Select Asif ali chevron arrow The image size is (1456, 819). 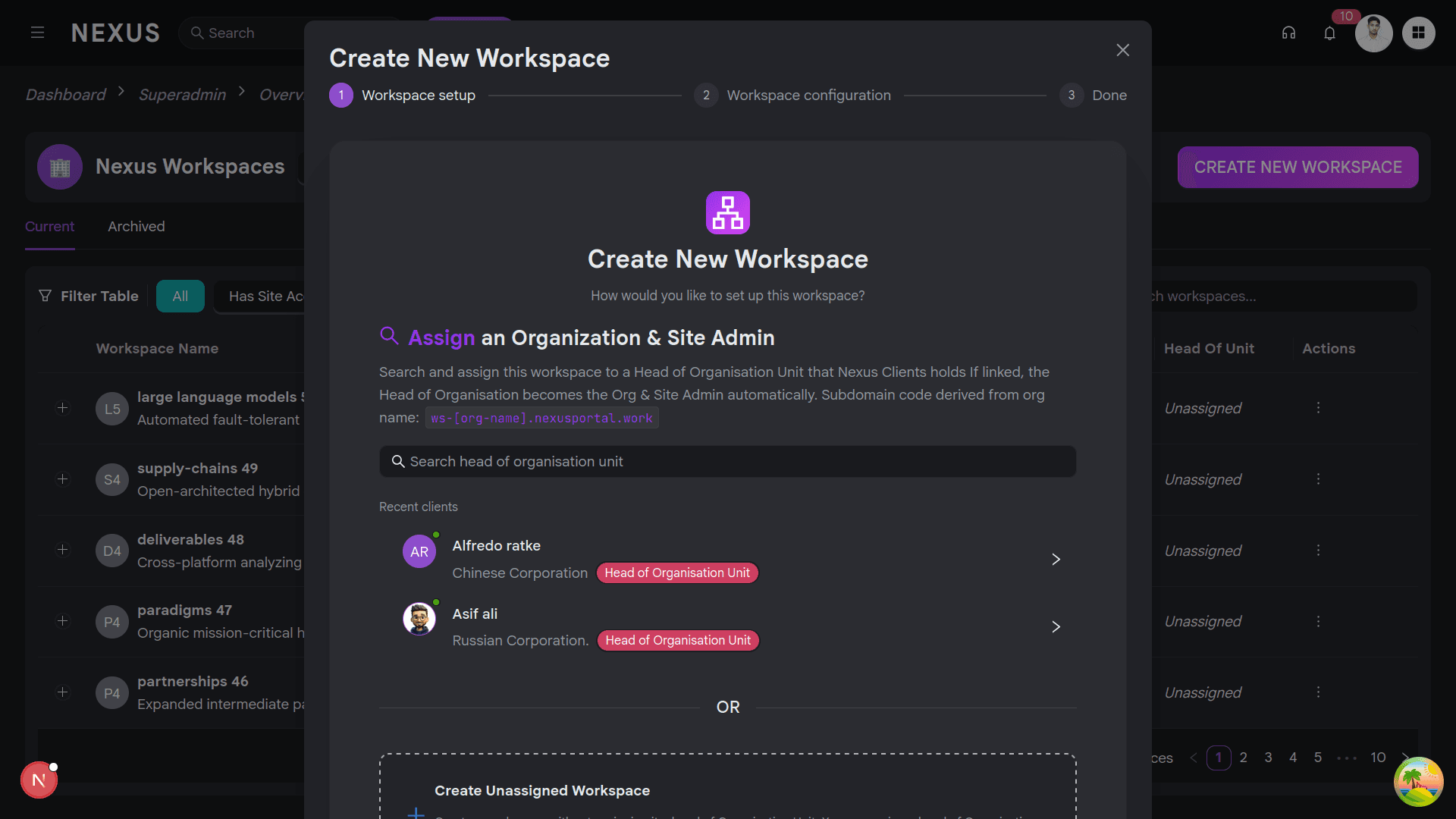(x=1056, y=627)
